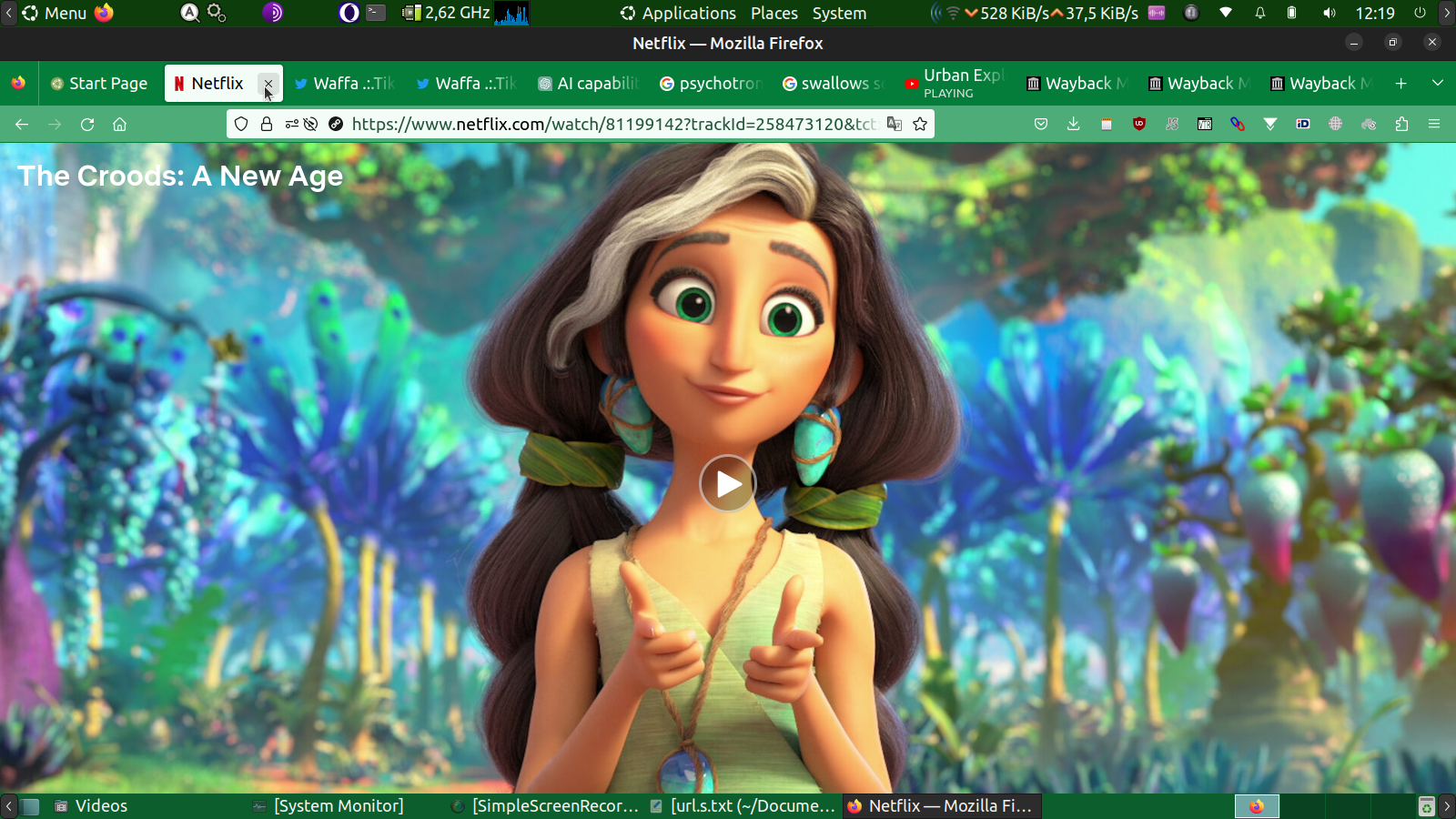The image size is (1456, 819).
Task: Close the Netflix tab
Action: (x=268, y=84)
